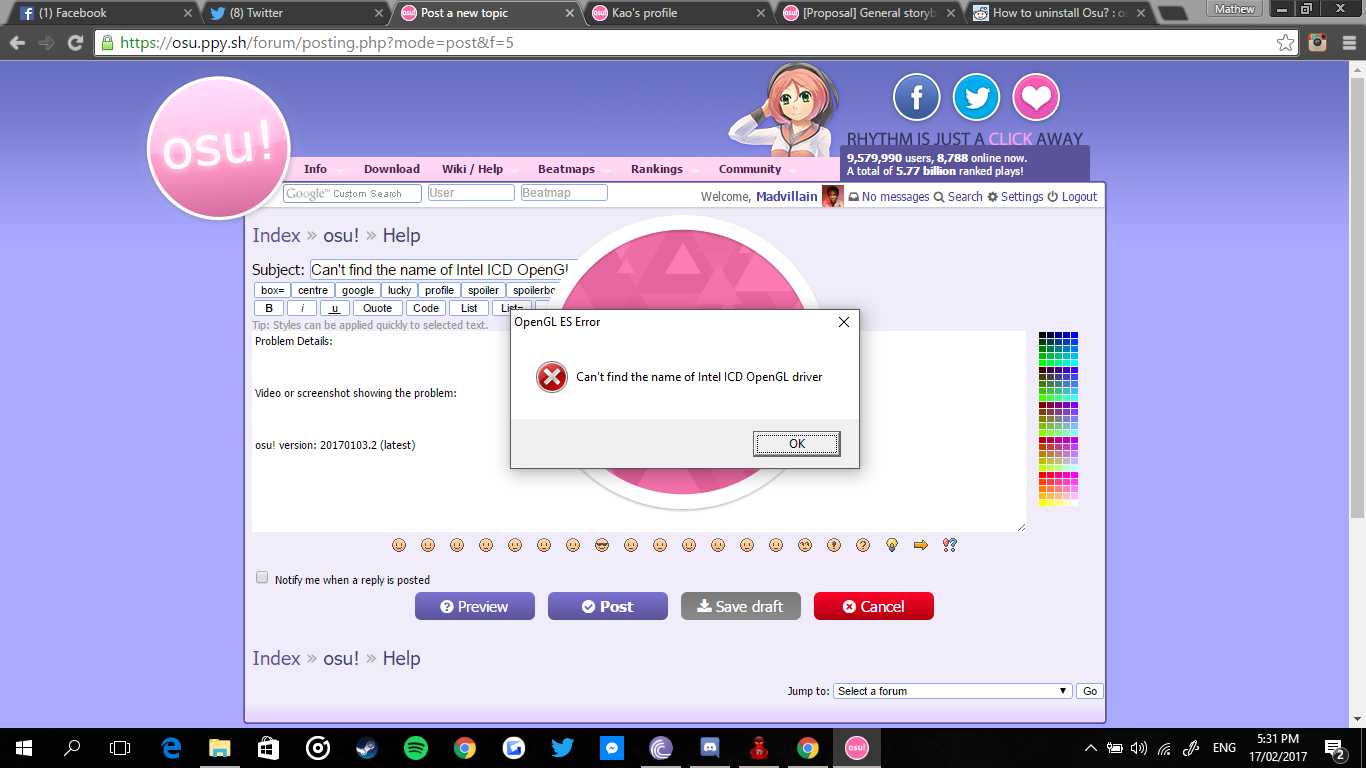Apply underline with the u button
This screenshot has height=768, width=1366.
click(x=335, y=308)
